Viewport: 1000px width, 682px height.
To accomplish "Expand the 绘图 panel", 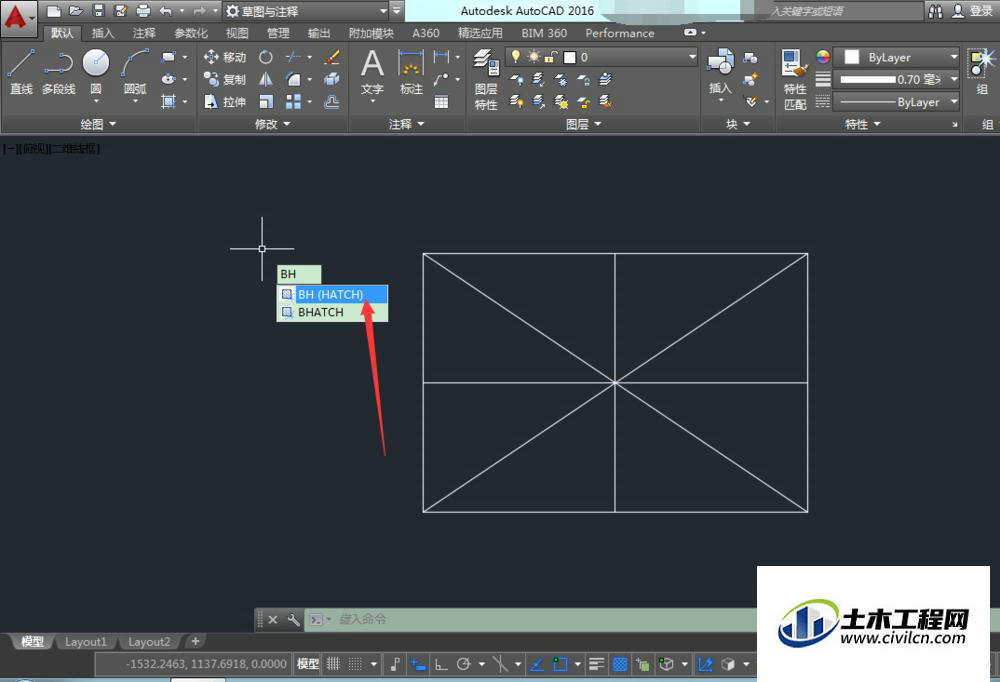I will [x=98, y=124].
